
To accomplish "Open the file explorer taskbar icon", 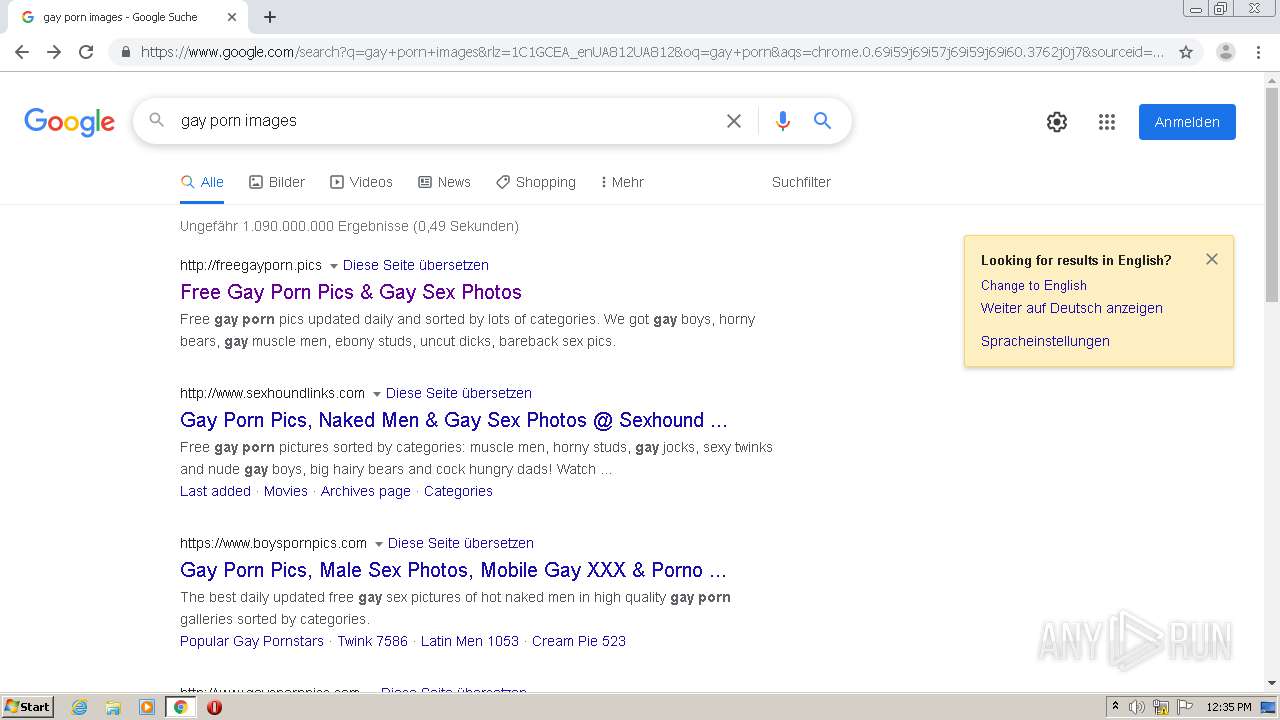I will (113, 707).
